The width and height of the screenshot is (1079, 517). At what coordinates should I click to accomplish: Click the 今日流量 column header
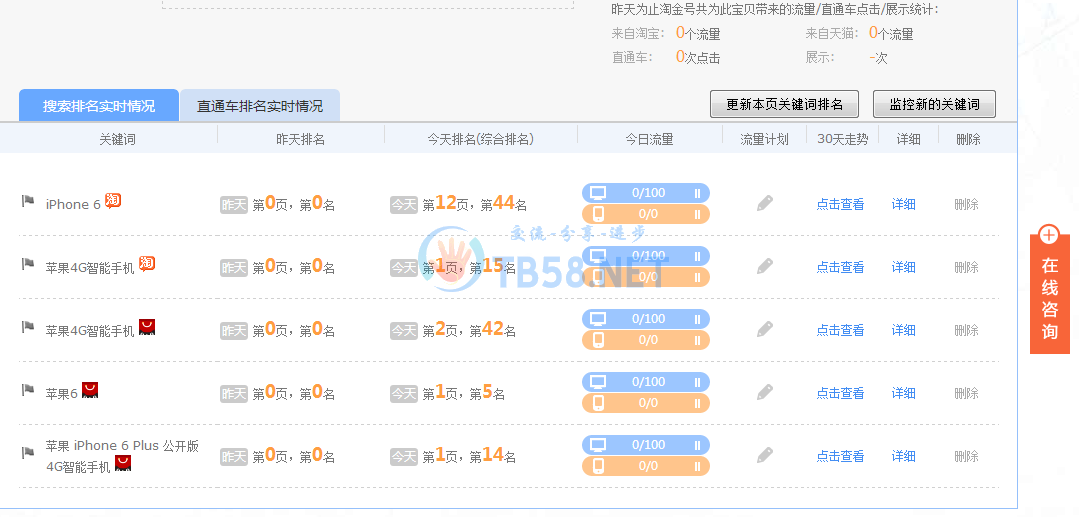click(649, 139)
